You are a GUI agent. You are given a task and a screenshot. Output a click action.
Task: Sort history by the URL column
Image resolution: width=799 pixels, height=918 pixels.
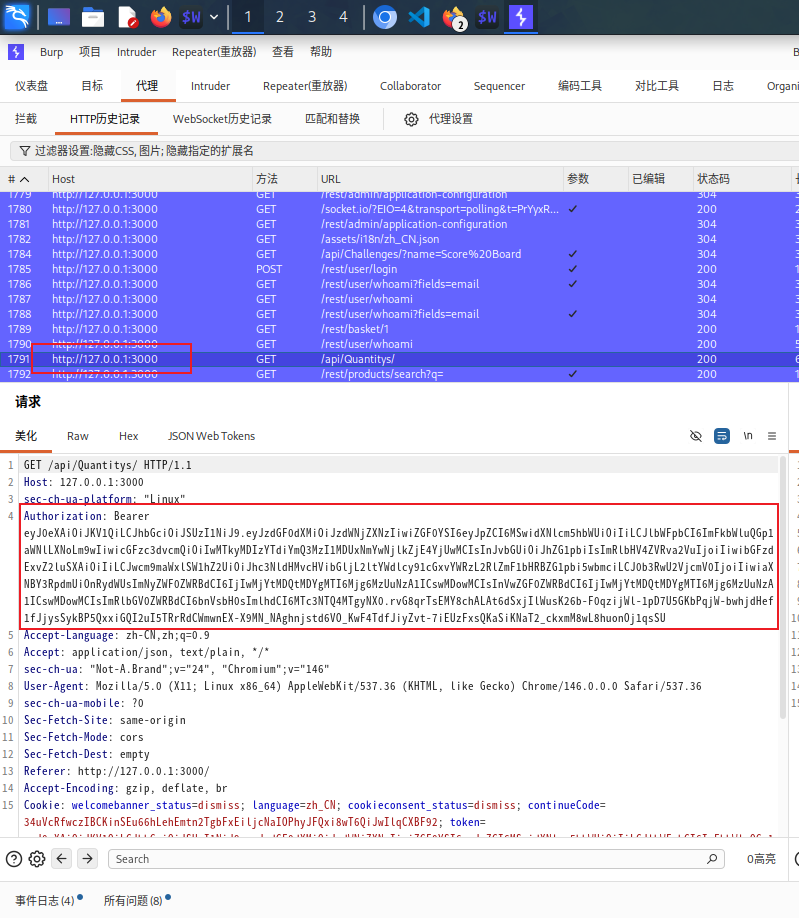[440, 179]
